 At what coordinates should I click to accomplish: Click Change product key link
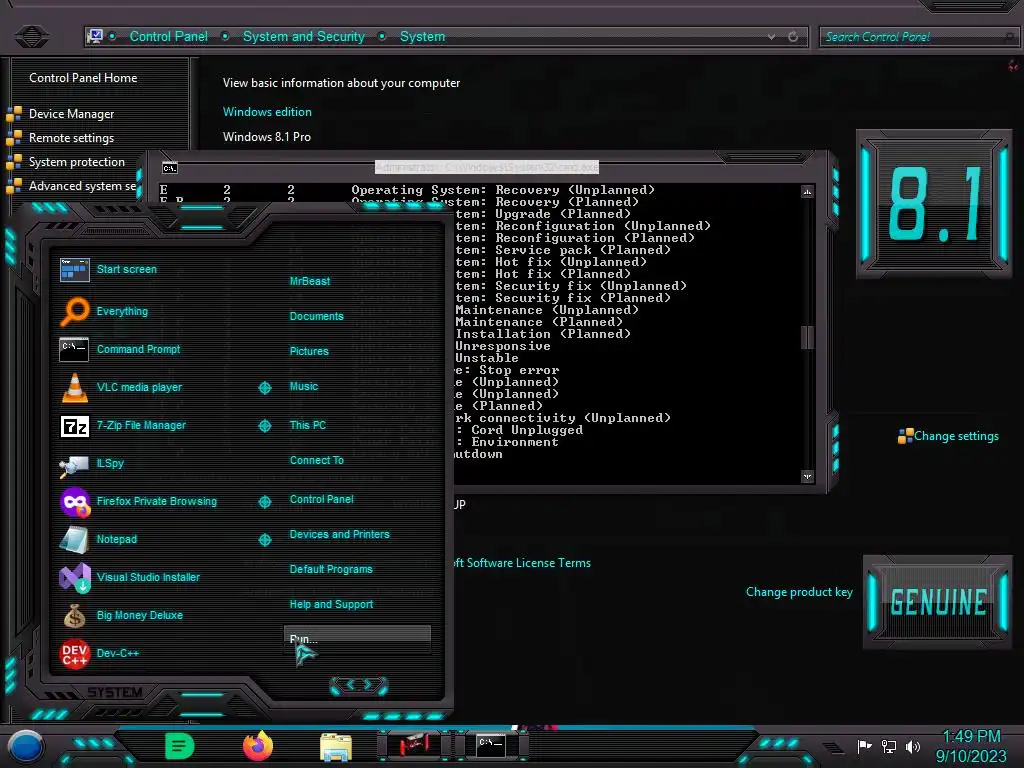click(x=799, y=592)
